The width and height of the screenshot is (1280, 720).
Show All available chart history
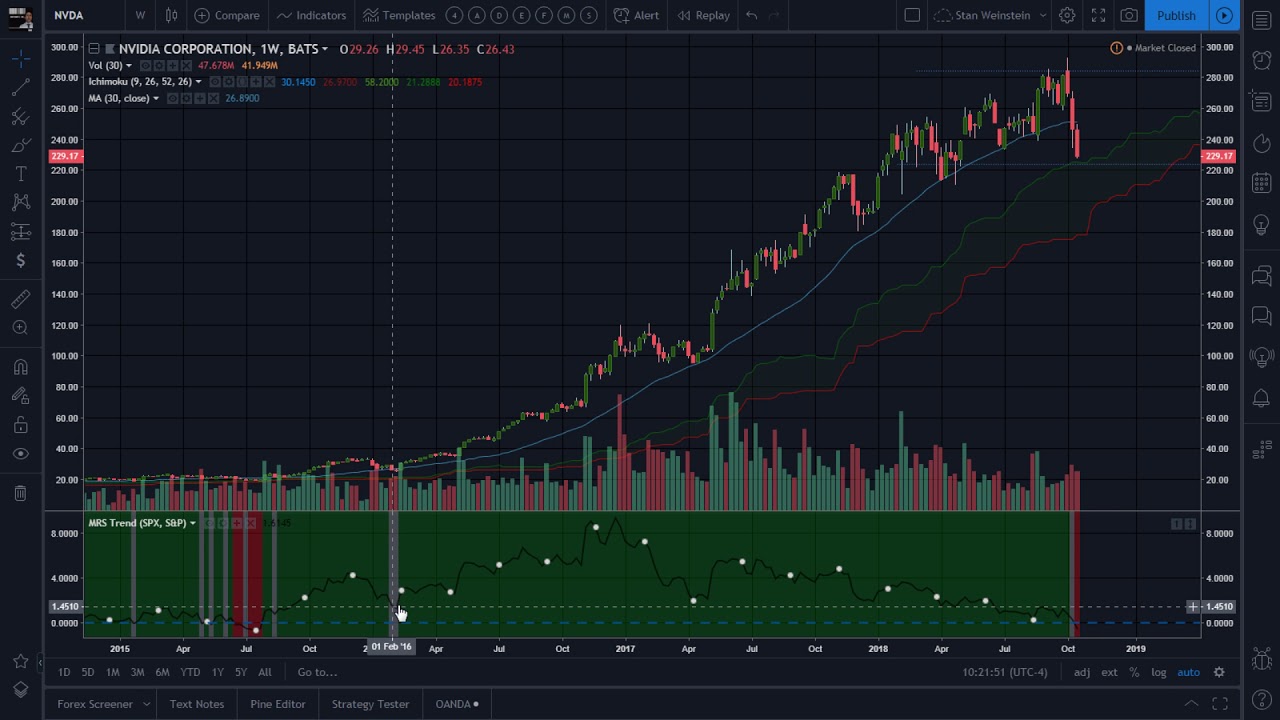[x=265, y=672]
